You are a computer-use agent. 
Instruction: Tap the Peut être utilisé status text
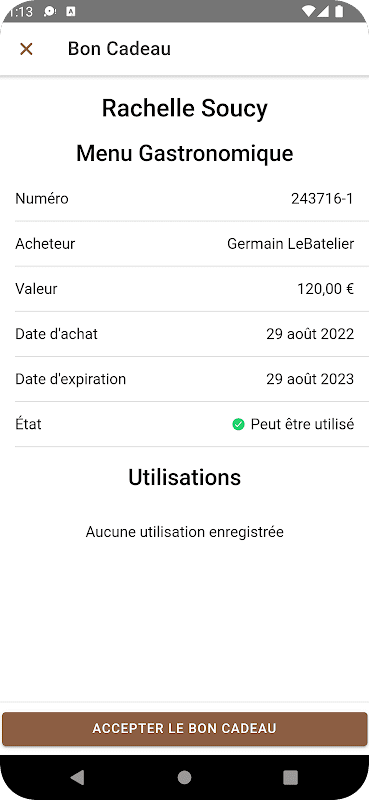(x=302, y=424)
